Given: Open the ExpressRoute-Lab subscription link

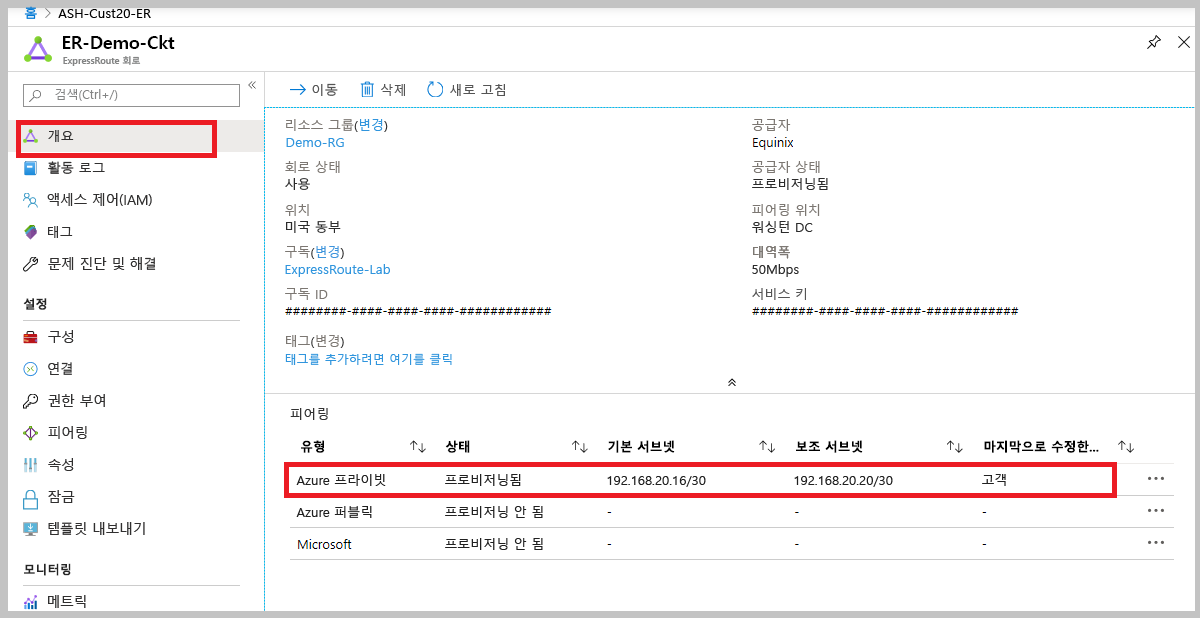Looking at the screenshot, I should pyautogui.click(x=337, y=269).
